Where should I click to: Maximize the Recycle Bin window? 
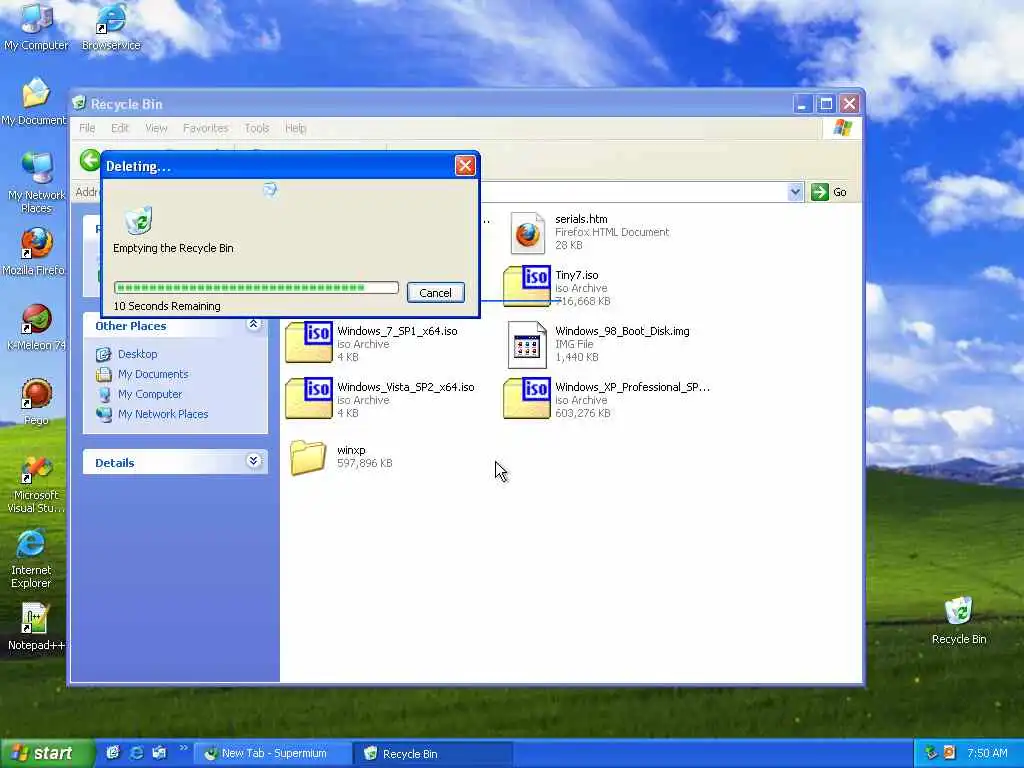826,103
